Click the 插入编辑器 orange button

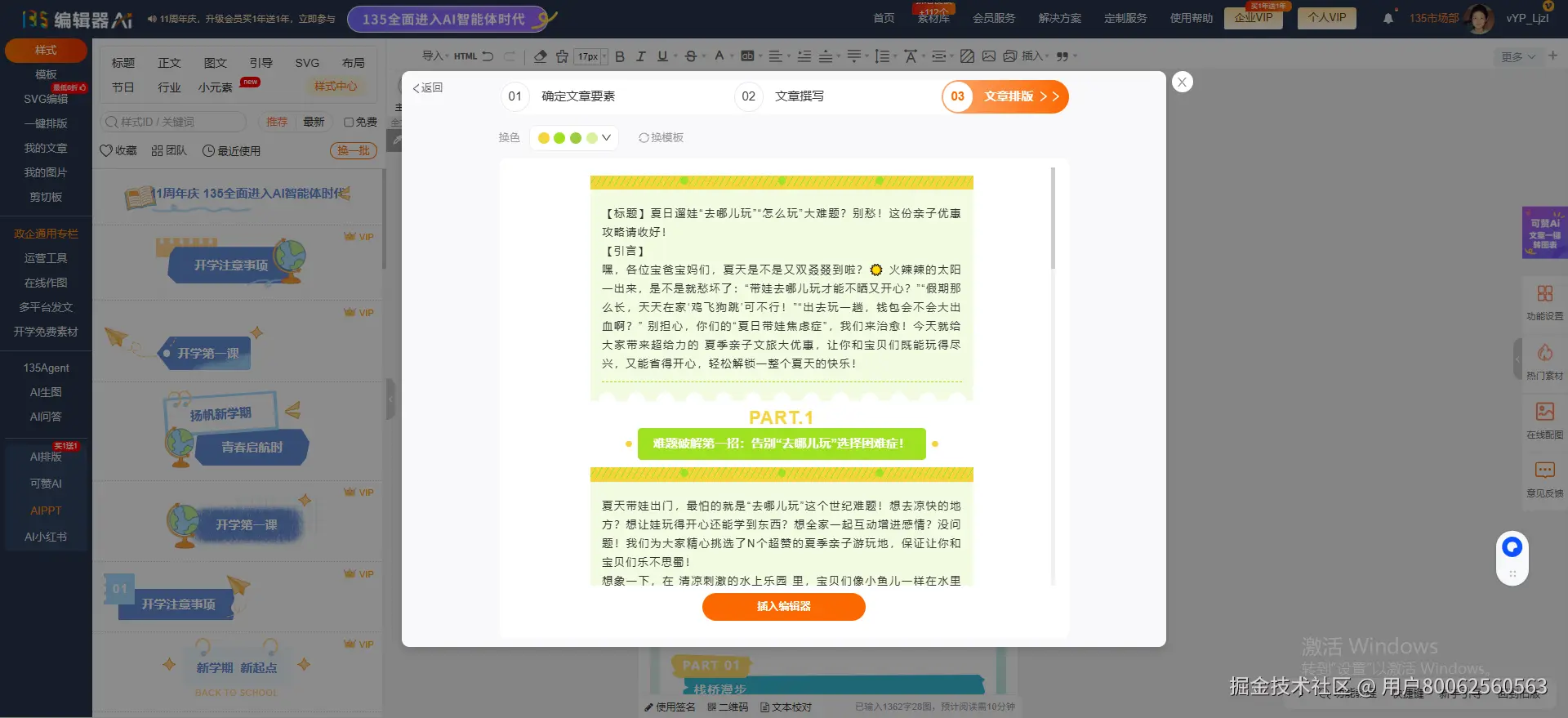(784, 607)
